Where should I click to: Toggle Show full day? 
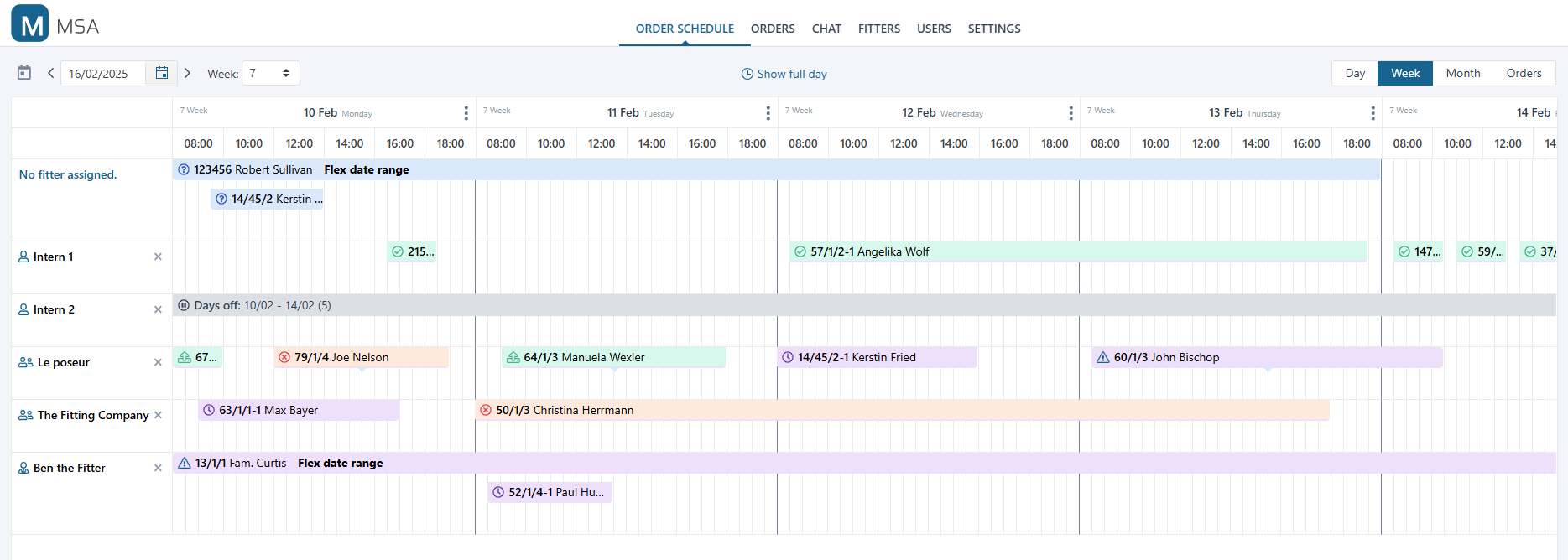(x=784, y=74)
